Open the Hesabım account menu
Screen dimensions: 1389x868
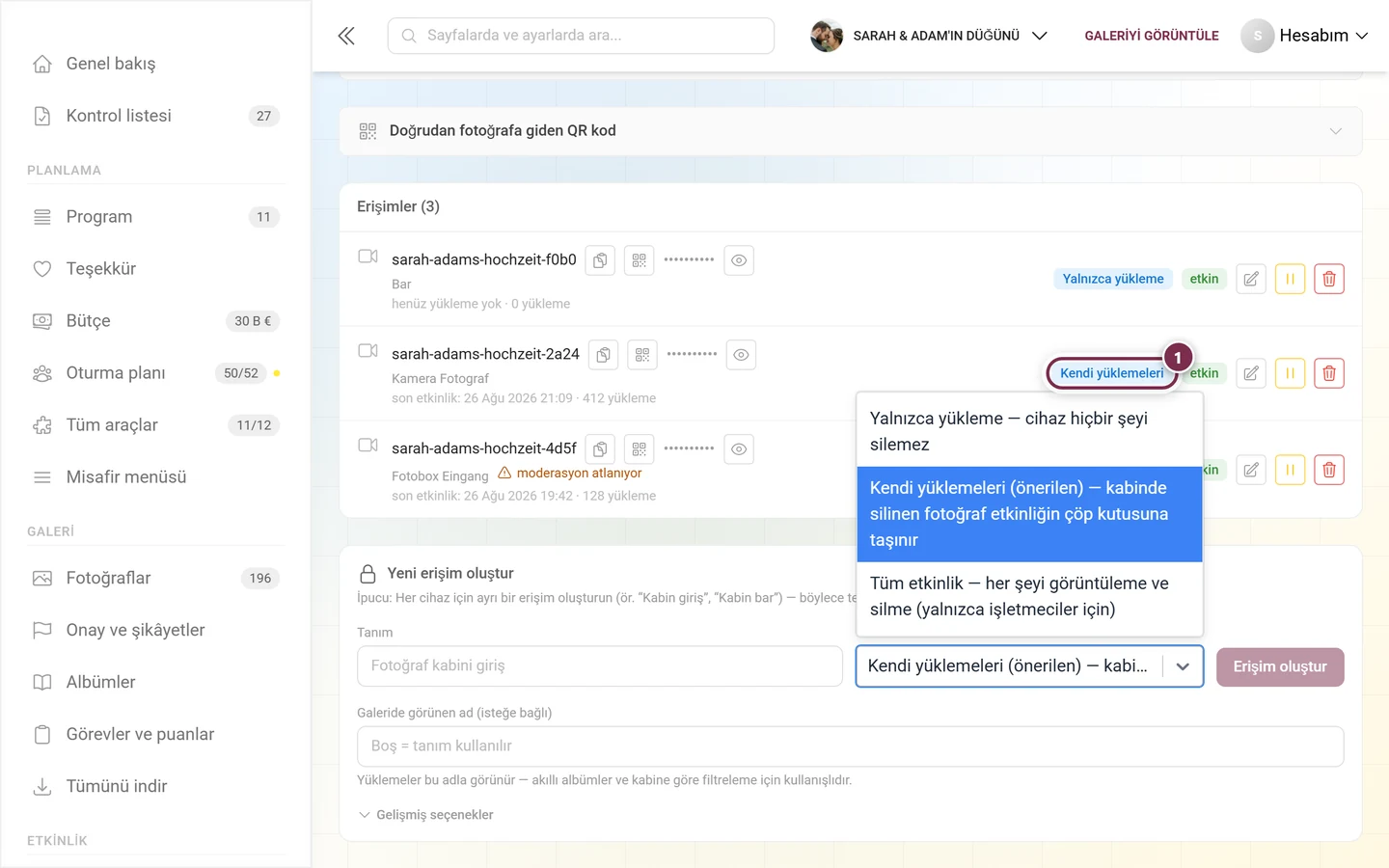pyautogui.click(x=1305, y=36)
